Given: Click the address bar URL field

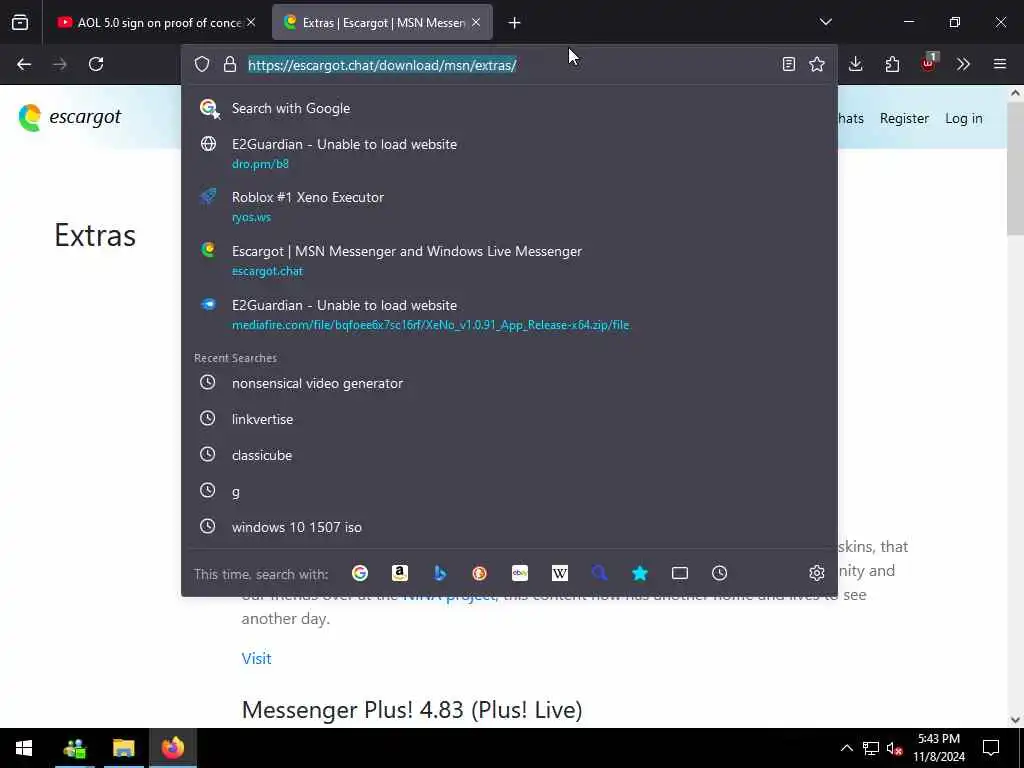Looking at the screenshot, I should [509, 65].
